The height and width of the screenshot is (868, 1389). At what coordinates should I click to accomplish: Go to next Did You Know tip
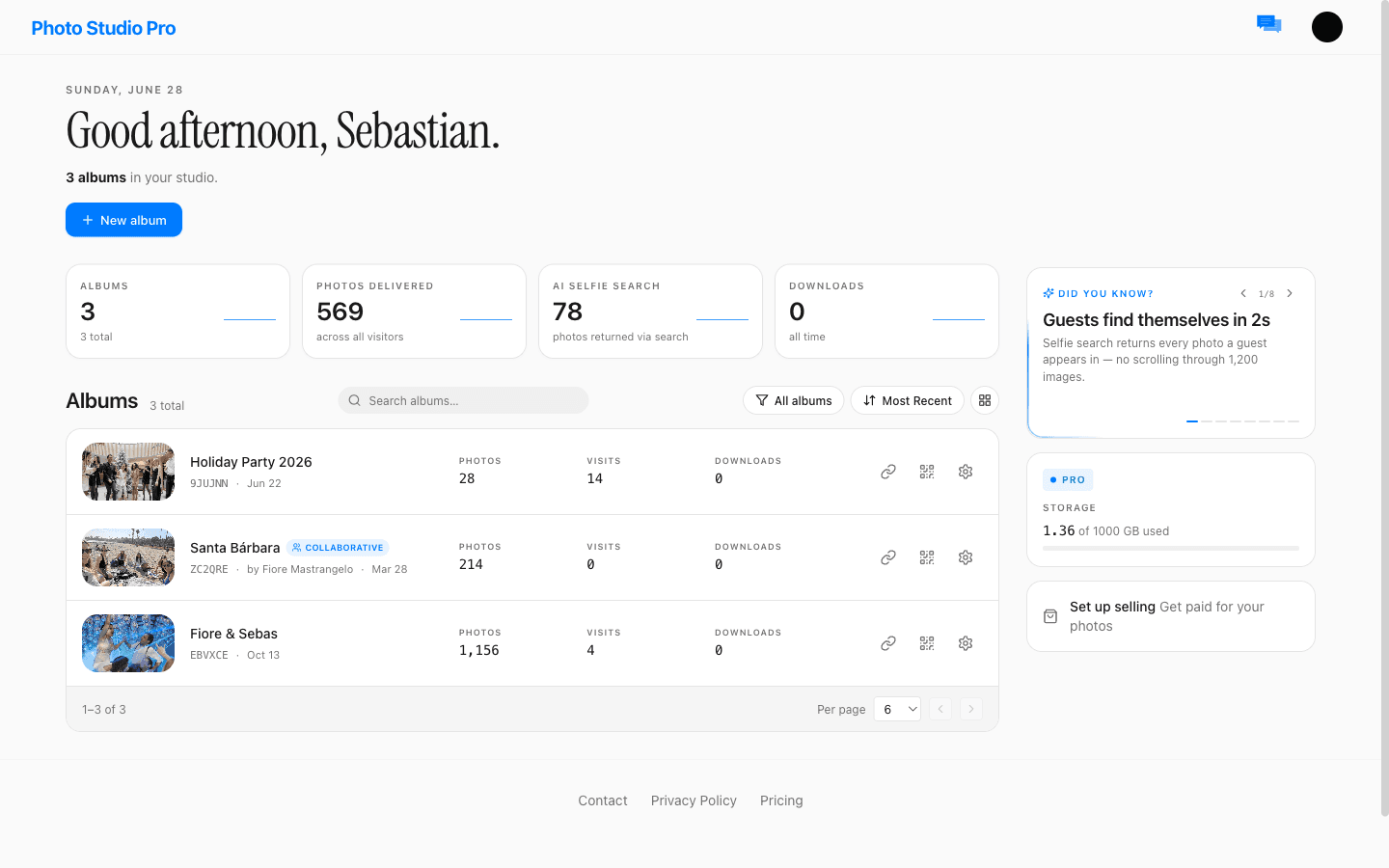(x=1290, y=293)
